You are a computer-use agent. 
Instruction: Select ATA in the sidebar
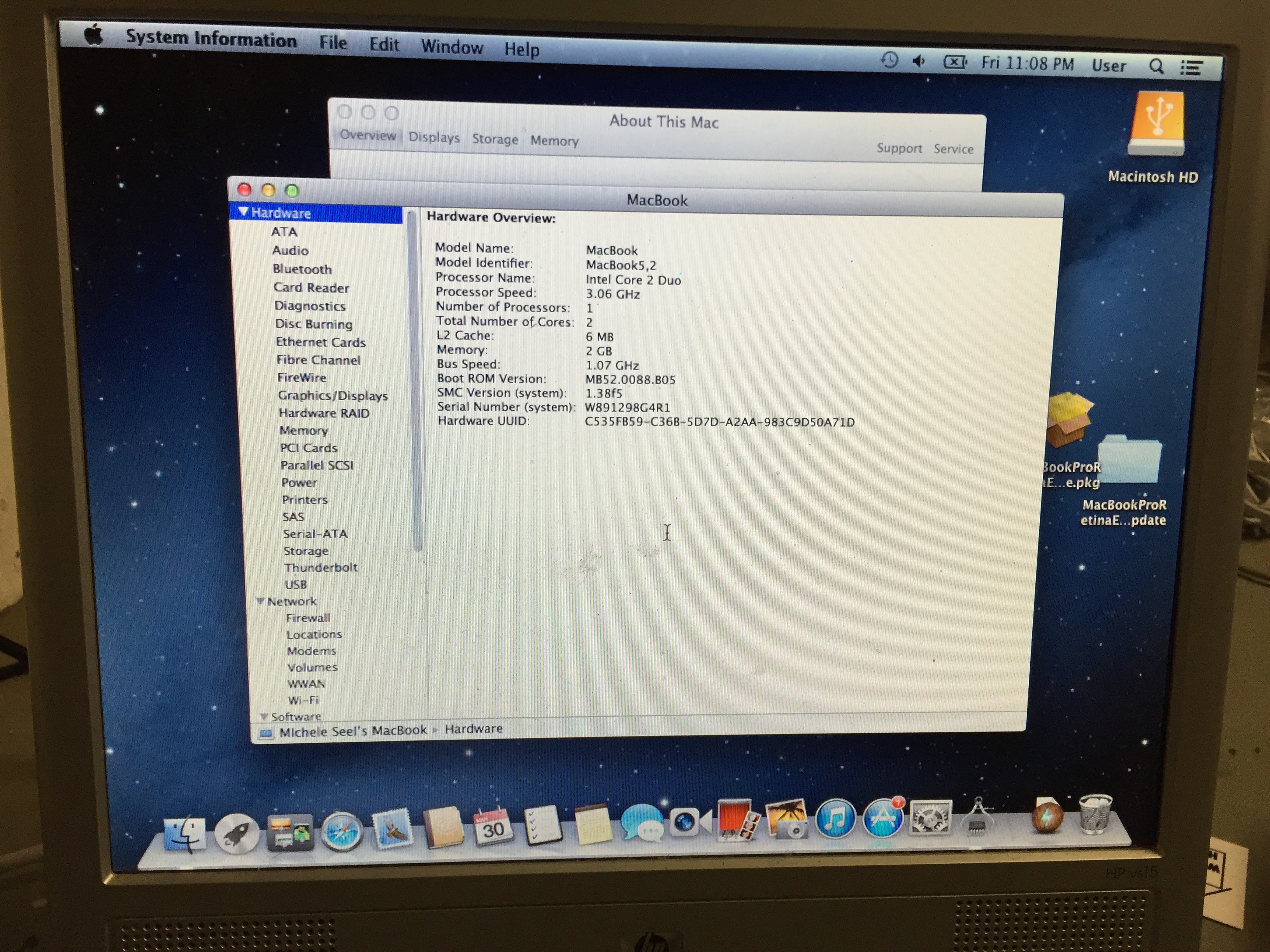click(284, 232)
